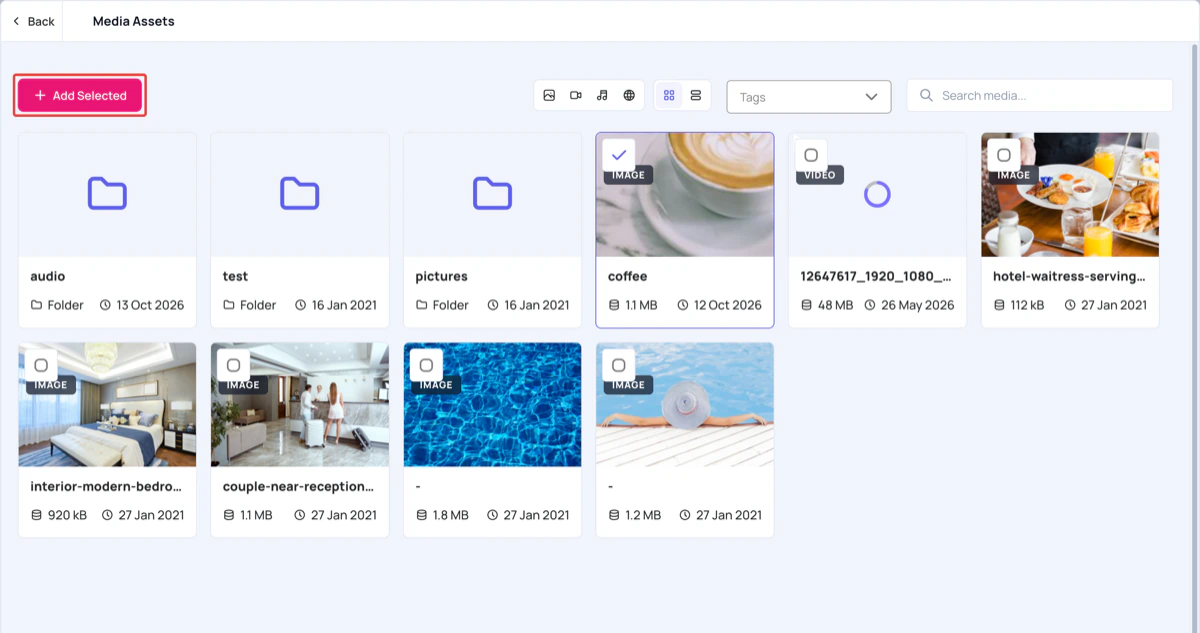Open the audio folder icon
The width and height of the screenshot is (1200, 633).
pos(107,193)
